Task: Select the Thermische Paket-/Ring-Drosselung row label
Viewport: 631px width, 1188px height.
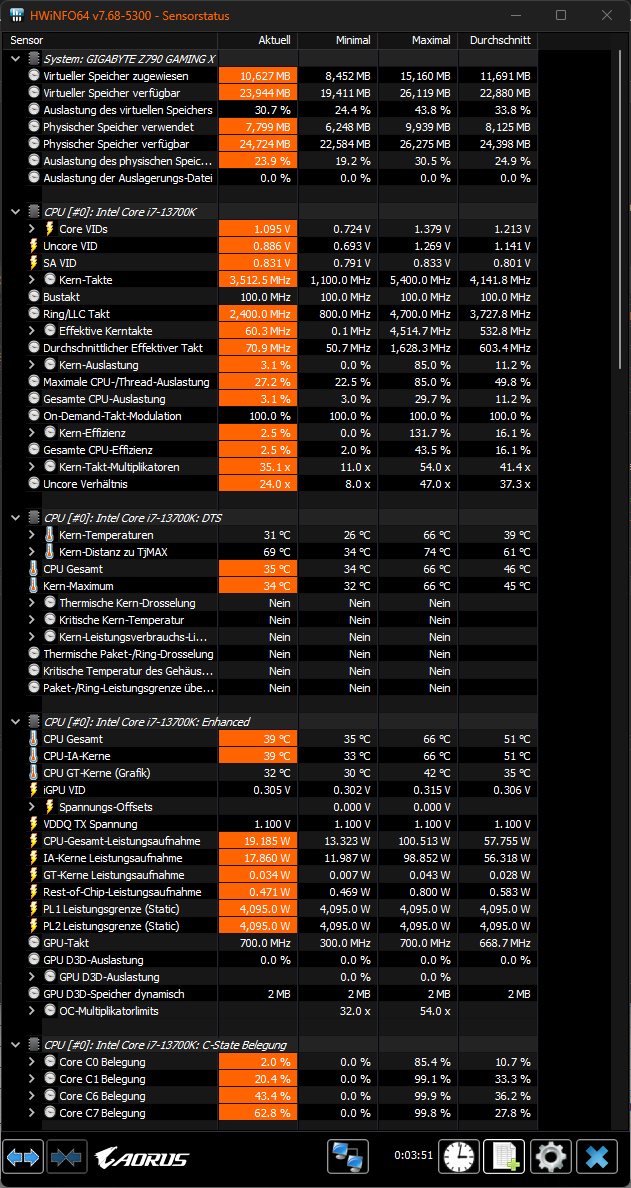Action: click(129, 653)
